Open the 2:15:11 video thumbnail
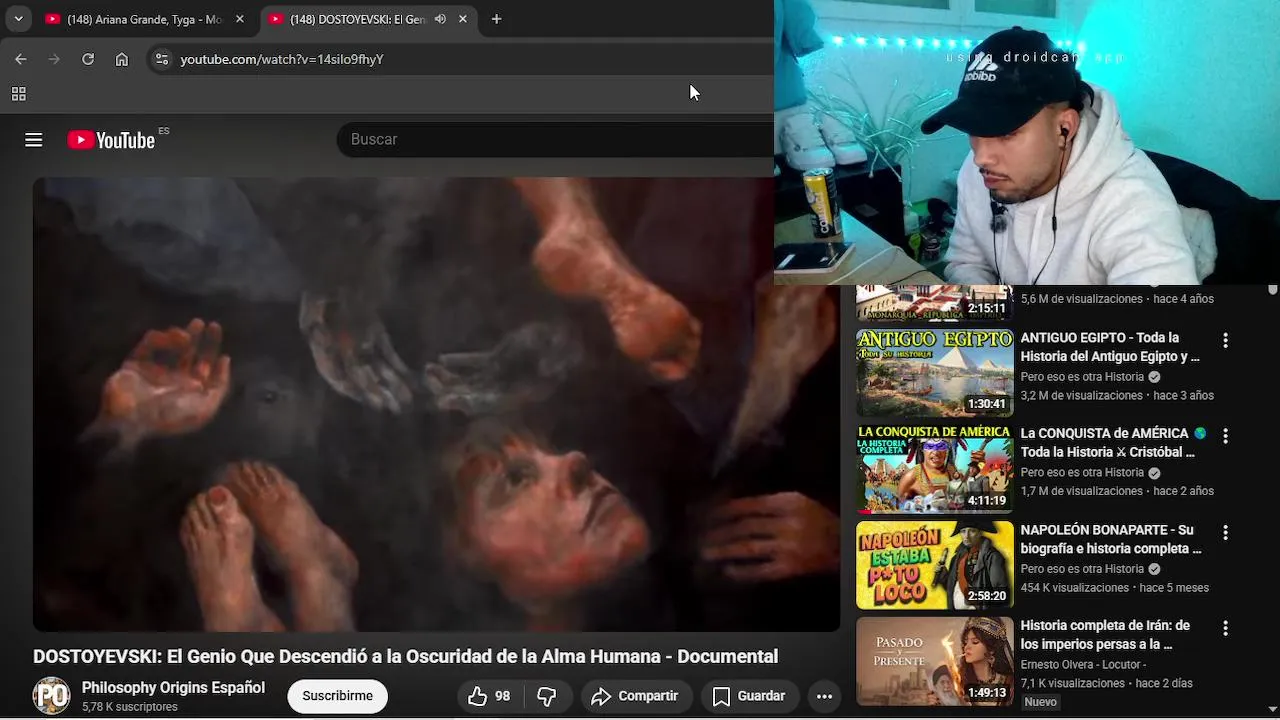 (x=934, y=303)
